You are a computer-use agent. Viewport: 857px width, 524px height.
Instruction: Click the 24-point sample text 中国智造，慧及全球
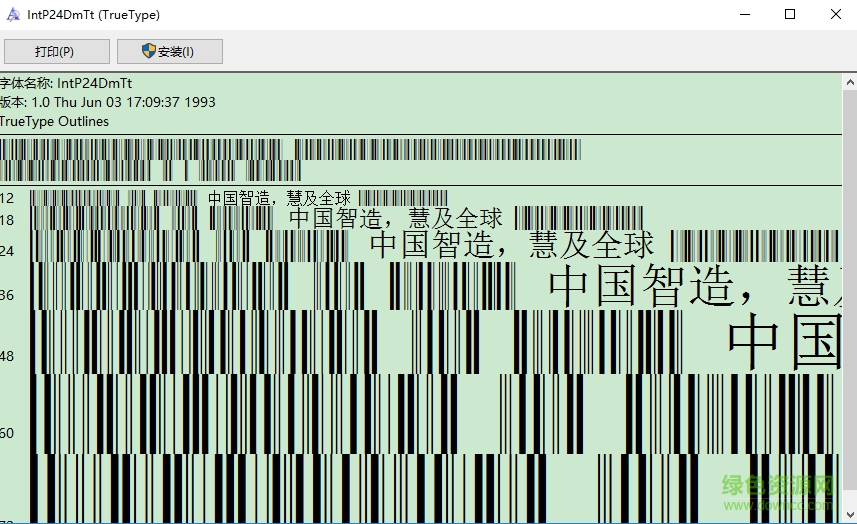click(x=512, y=244)
